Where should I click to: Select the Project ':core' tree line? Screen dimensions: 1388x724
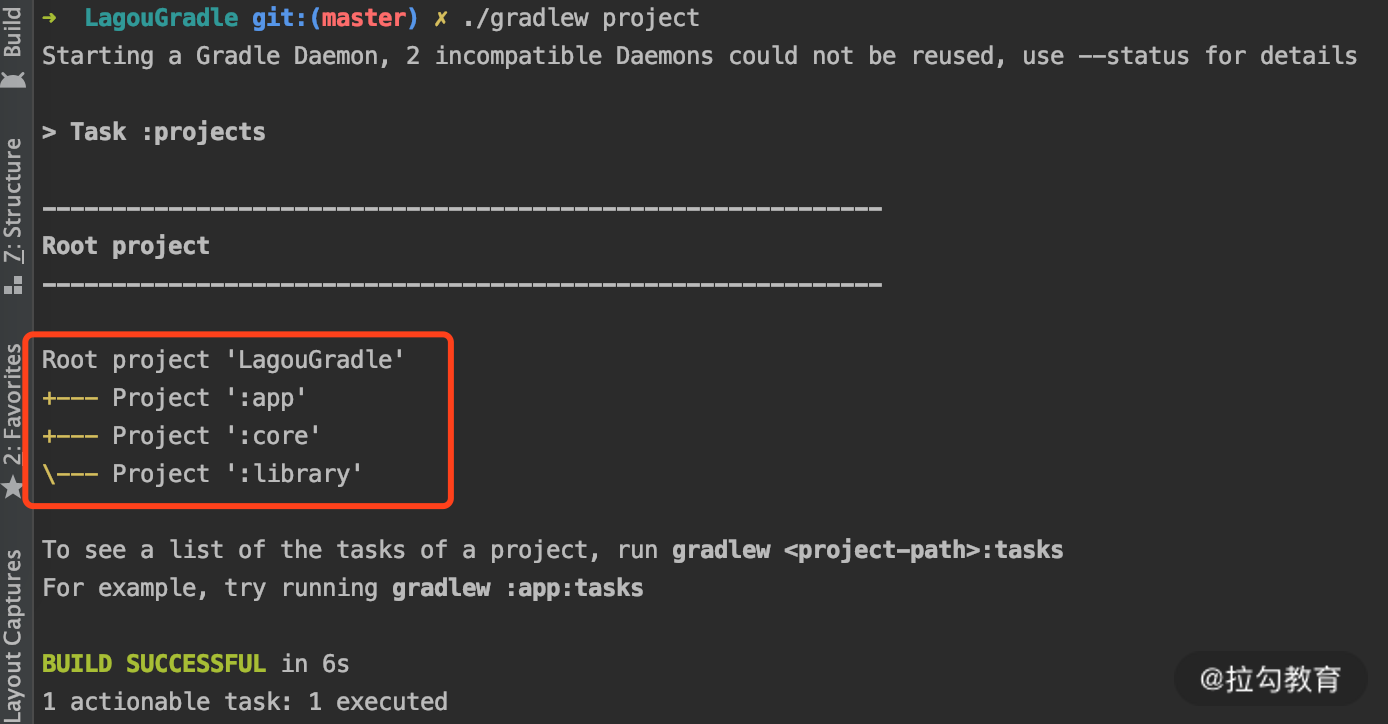[181, 436]
